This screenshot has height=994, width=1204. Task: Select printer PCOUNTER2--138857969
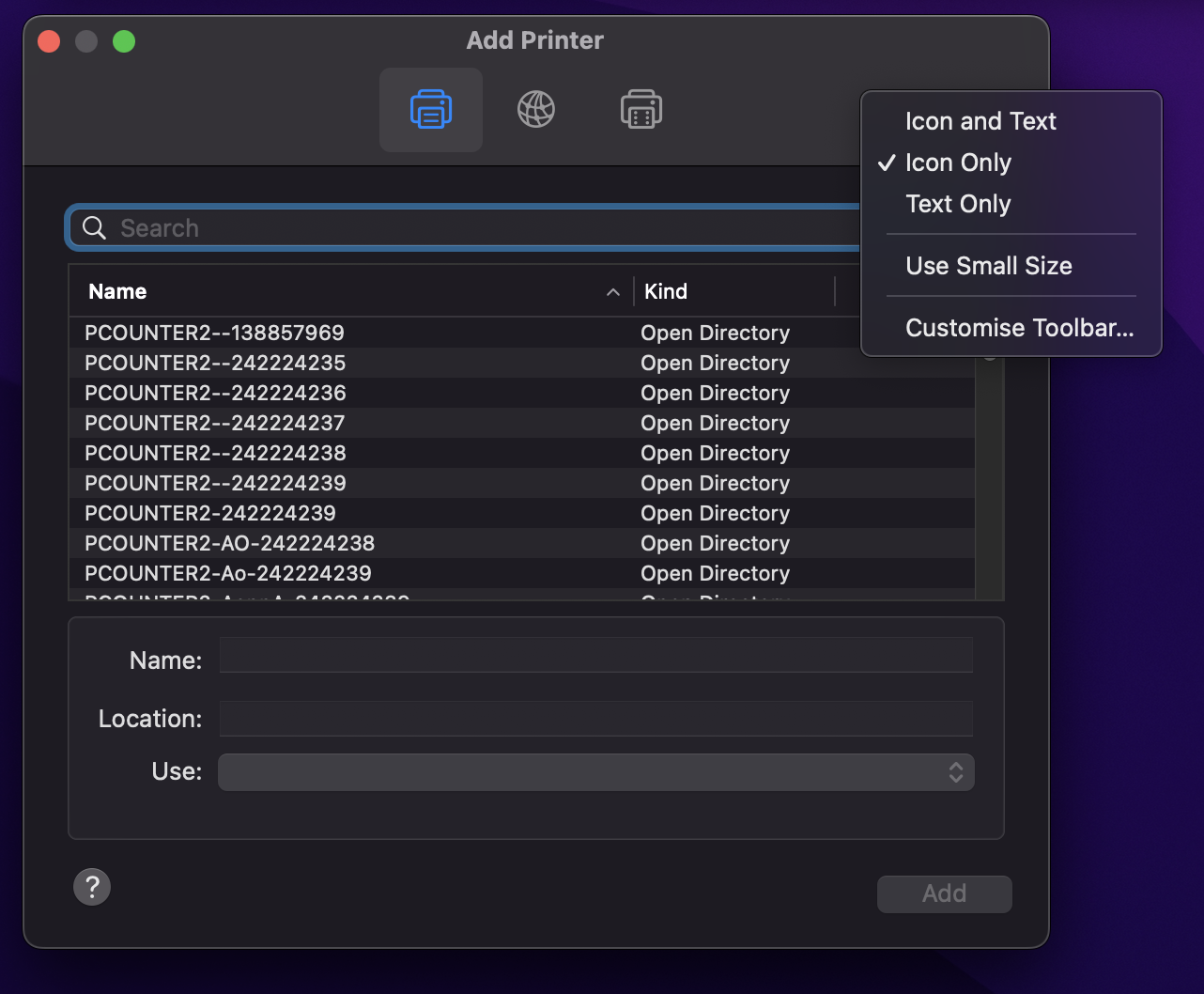(214, 333)
